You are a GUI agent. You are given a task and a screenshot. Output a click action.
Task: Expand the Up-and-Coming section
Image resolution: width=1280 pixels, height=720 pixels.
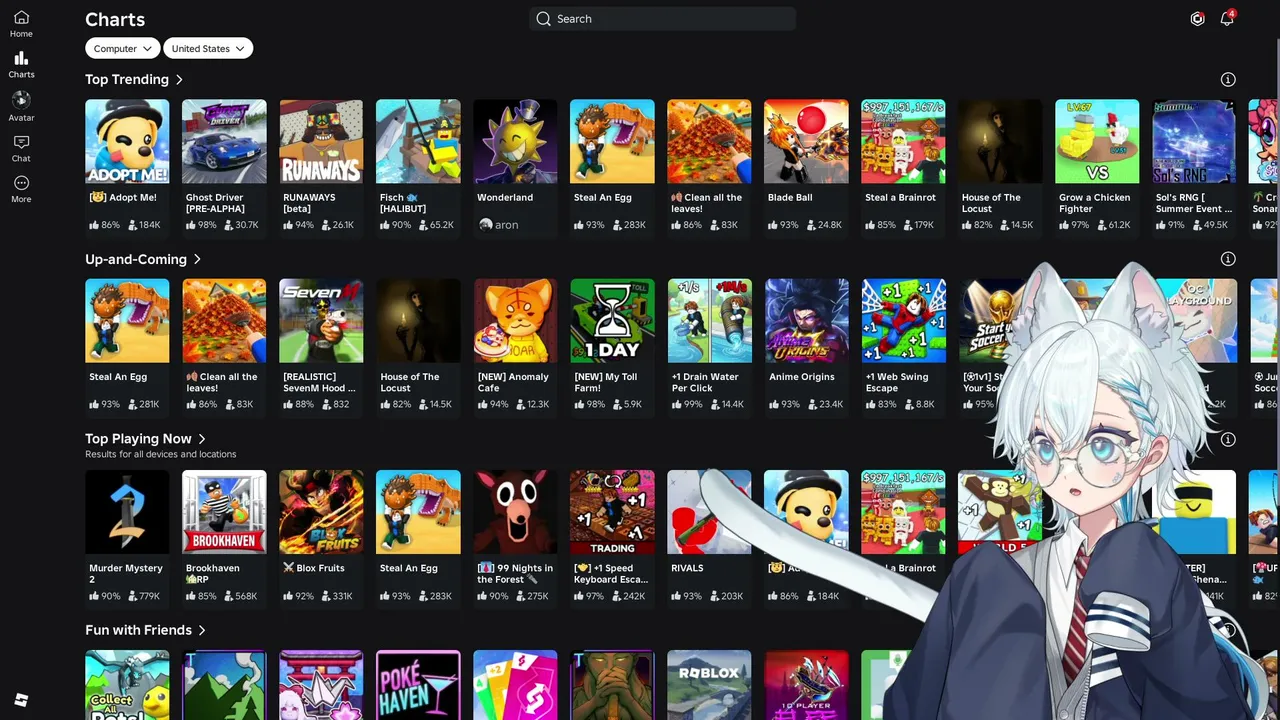[x=143, y=259]
